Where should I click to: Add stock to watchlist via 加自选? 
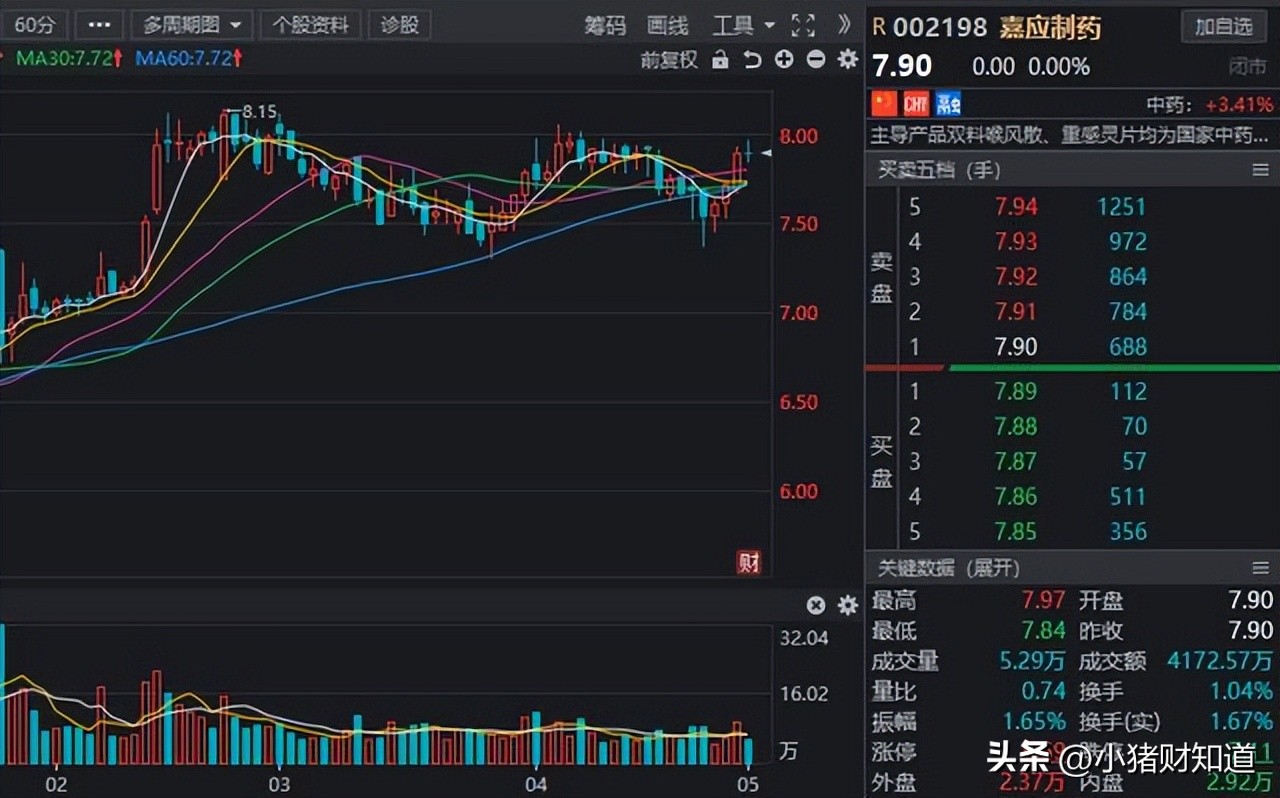[1224, 27]
